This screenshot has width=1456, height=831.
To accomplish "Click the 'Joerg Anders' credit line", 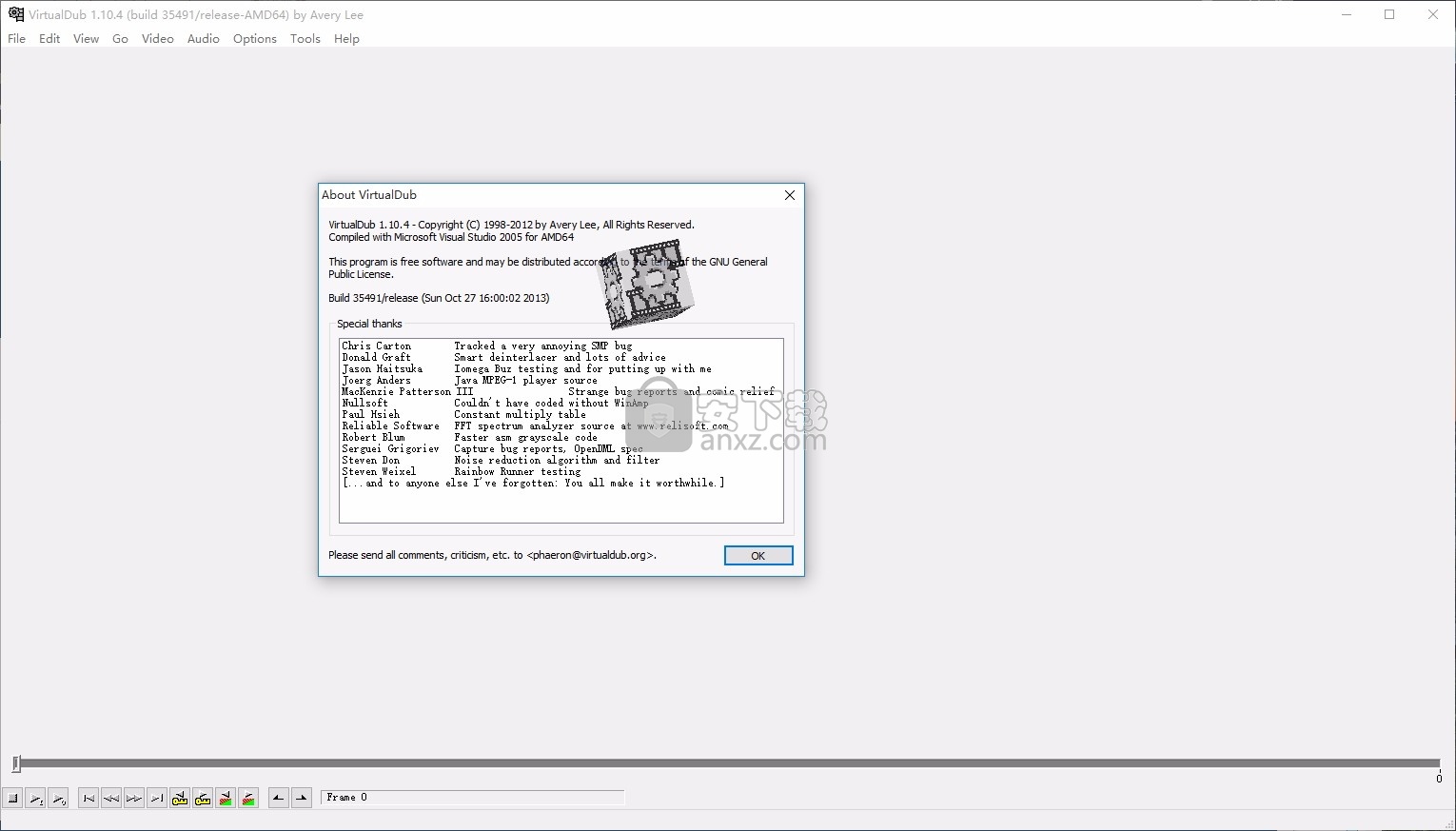I will tap(470, 381).
